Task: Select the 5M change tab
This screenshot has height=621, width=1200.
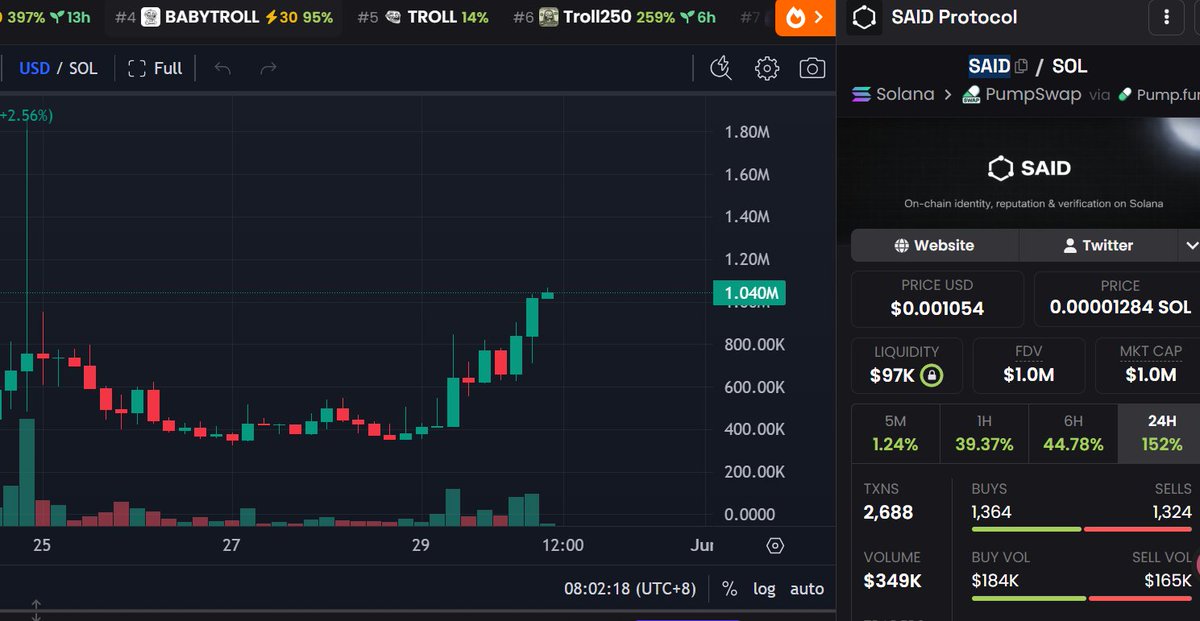Action: pyautogui.click(x=895, y=434)
